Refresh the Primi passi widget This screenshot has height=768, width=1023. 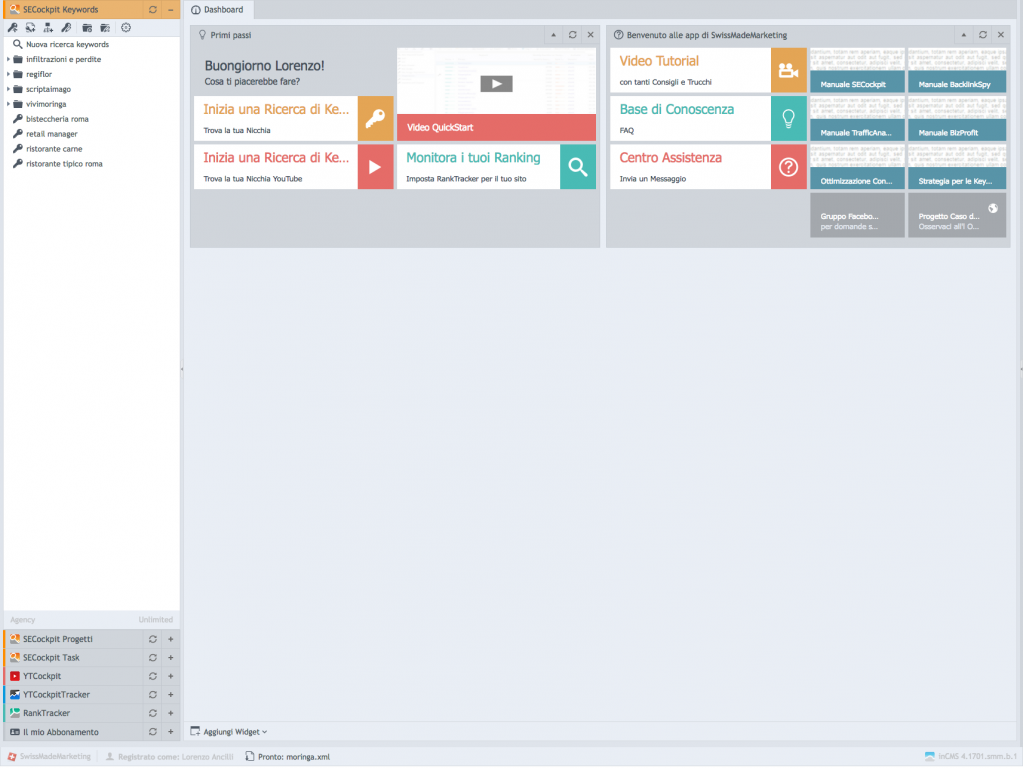(572, 35)
